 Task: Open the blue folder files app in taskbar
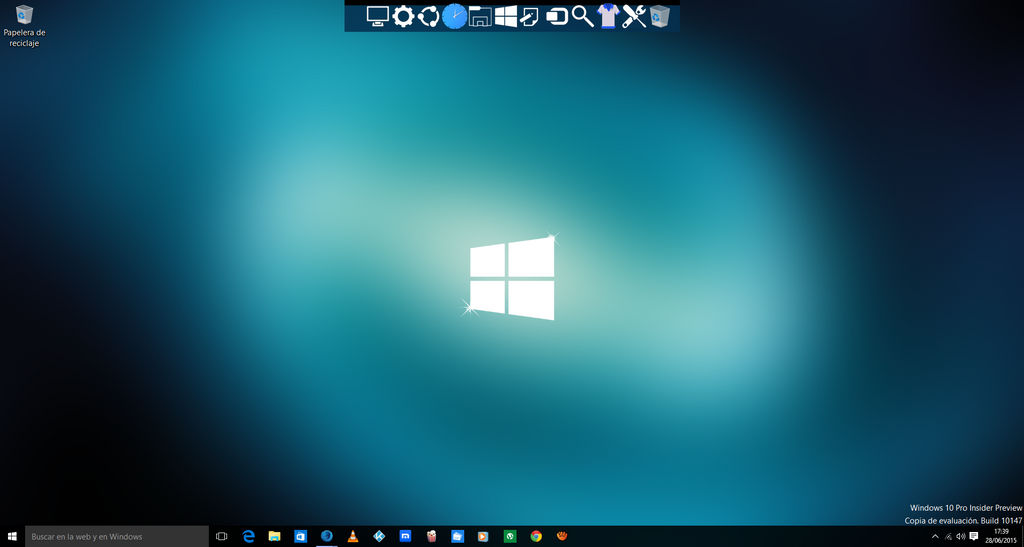[457, 537]
